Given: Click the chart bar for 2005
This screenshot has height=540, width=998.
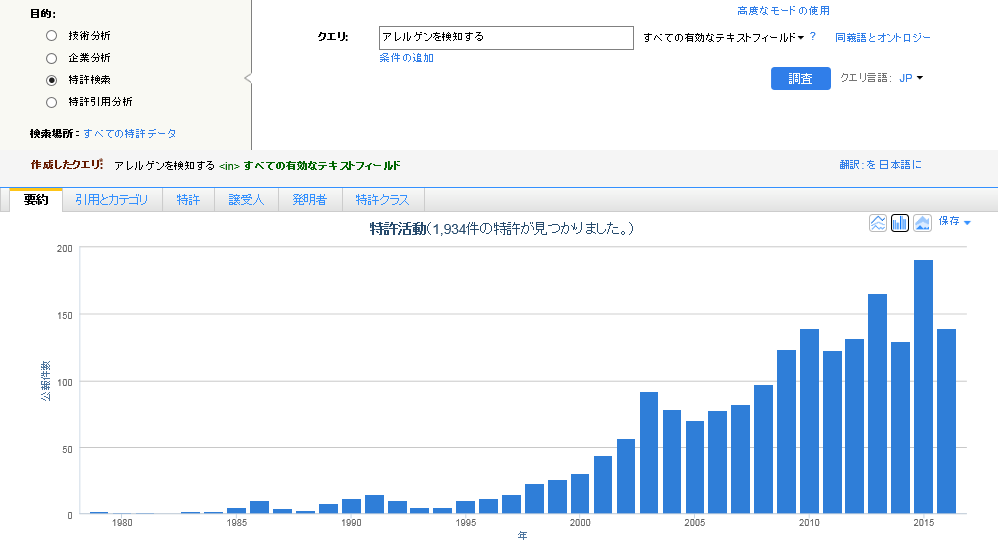Looking at the screenshot, I should point(694,467).
